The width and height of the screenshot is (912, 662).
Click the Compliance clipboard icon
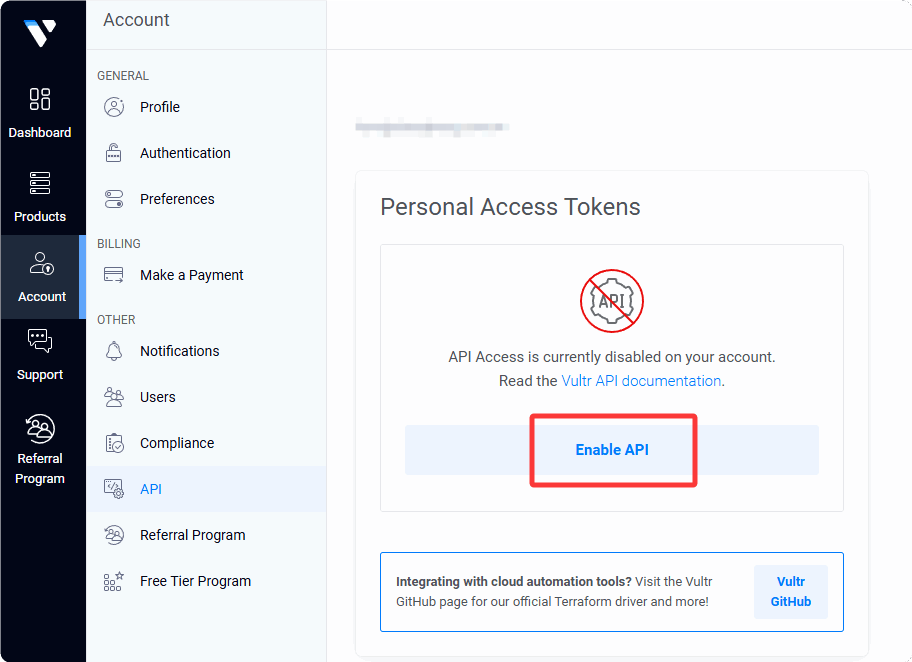point(114,443)
